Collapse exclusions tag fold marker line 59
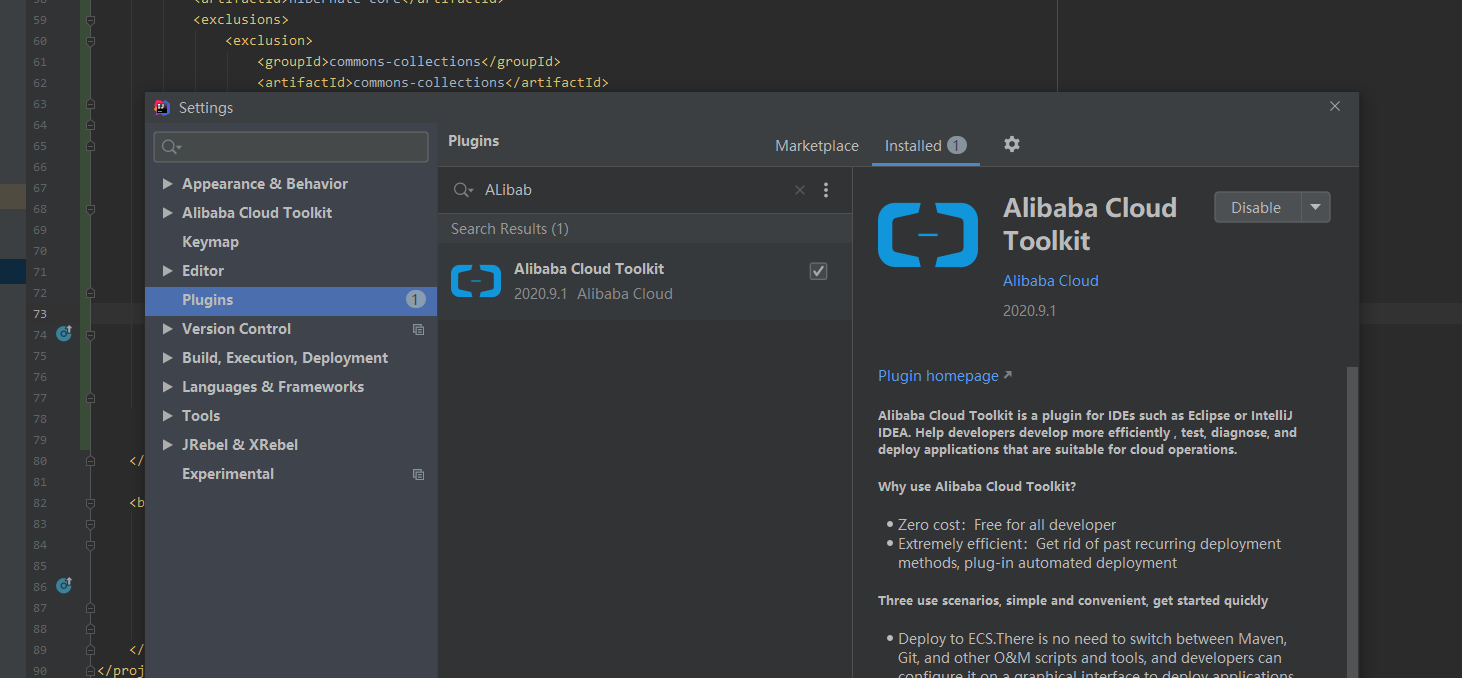 coord(90,20)
